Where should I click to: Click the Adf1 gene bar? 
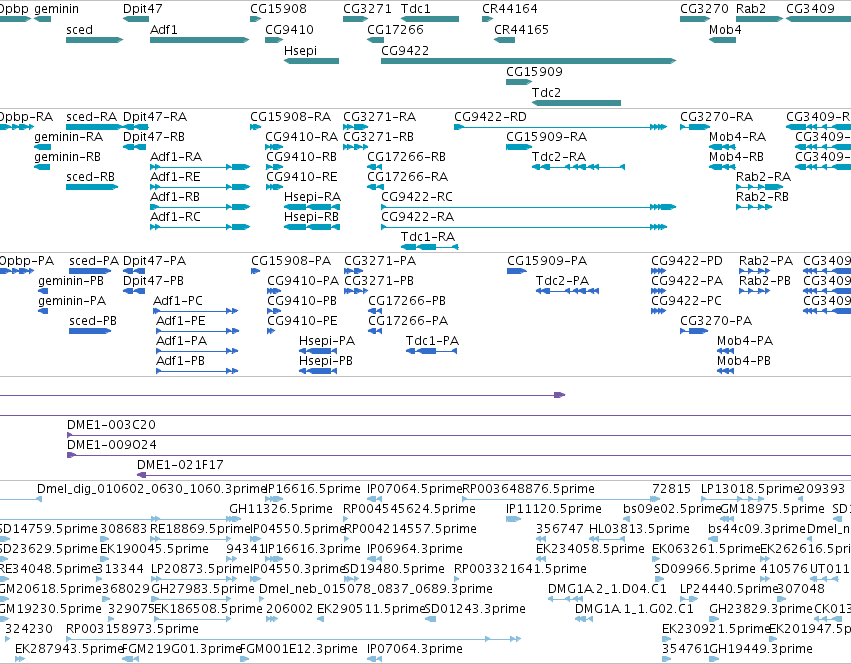pos(199,40)
